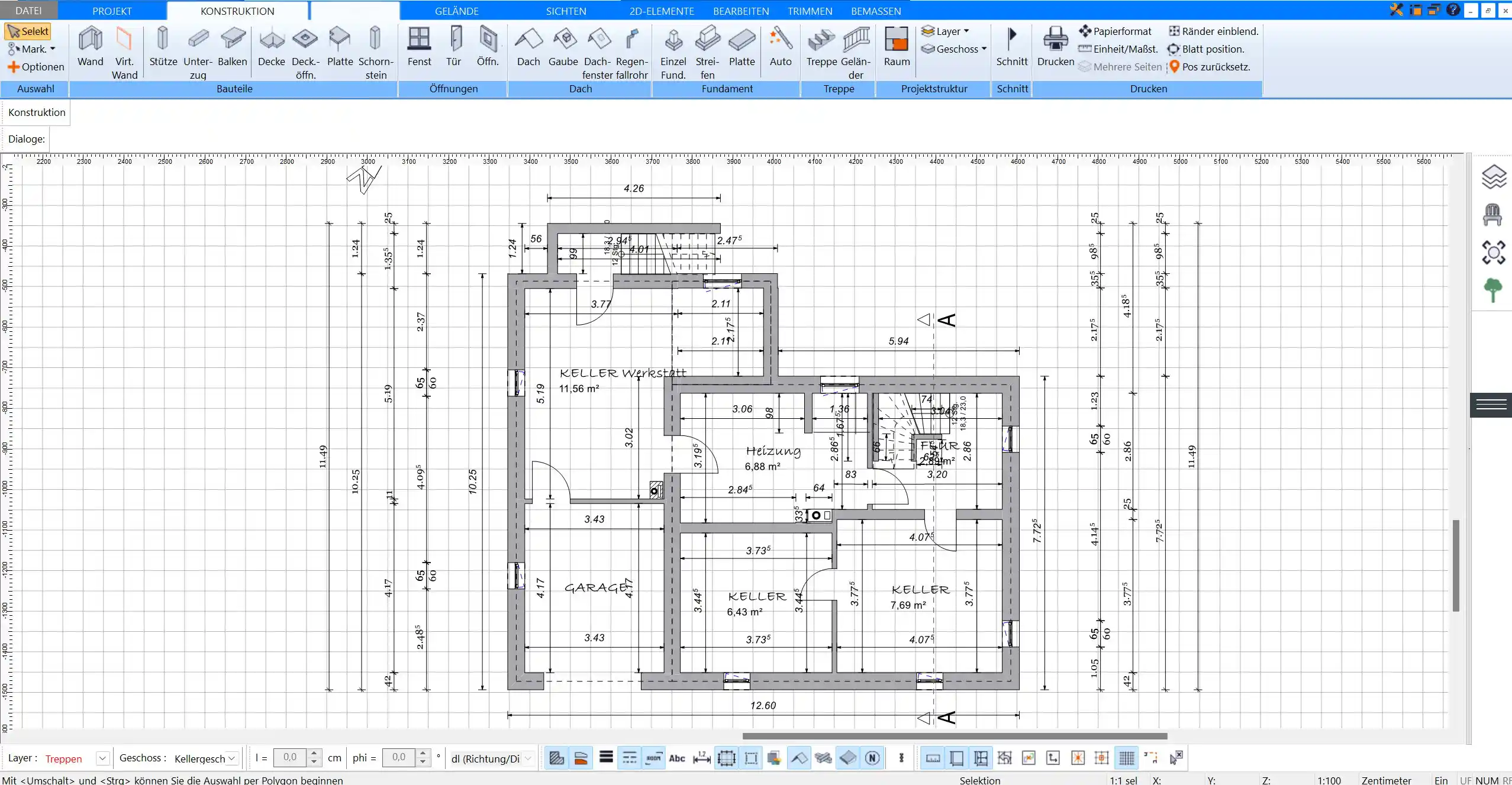Click Einheit/Maßst. setting

1118,49
